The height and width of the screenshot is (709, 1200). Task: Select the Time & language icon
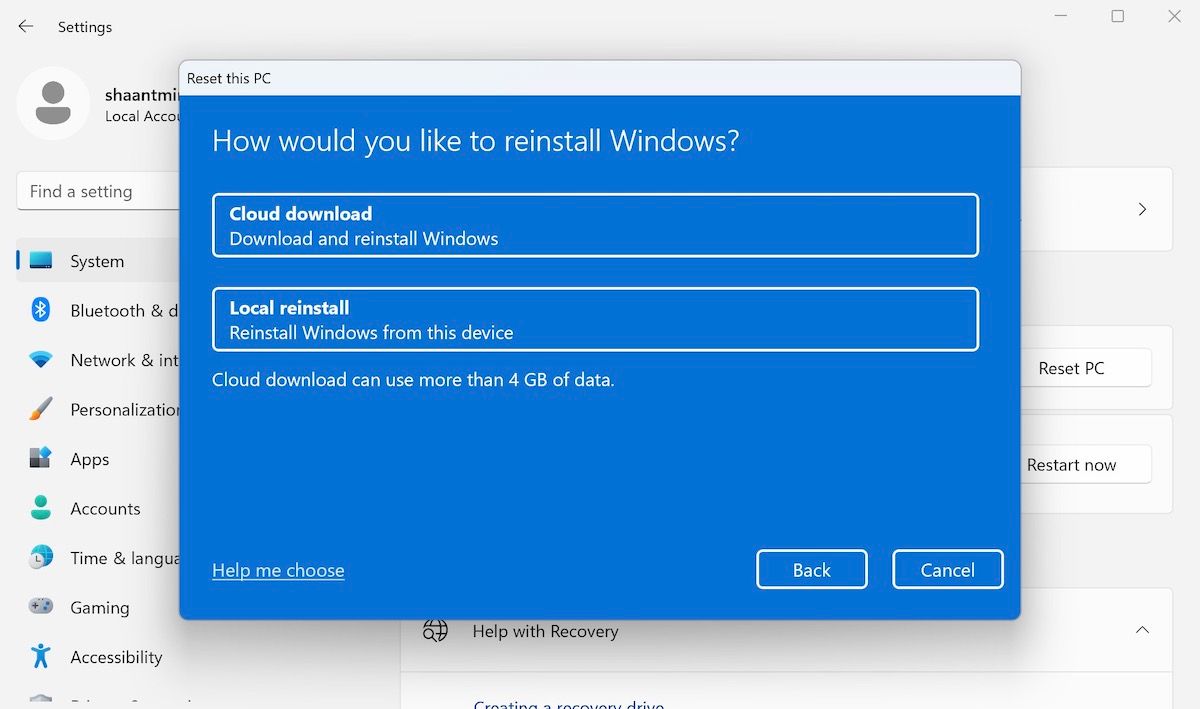pos(44,558)
